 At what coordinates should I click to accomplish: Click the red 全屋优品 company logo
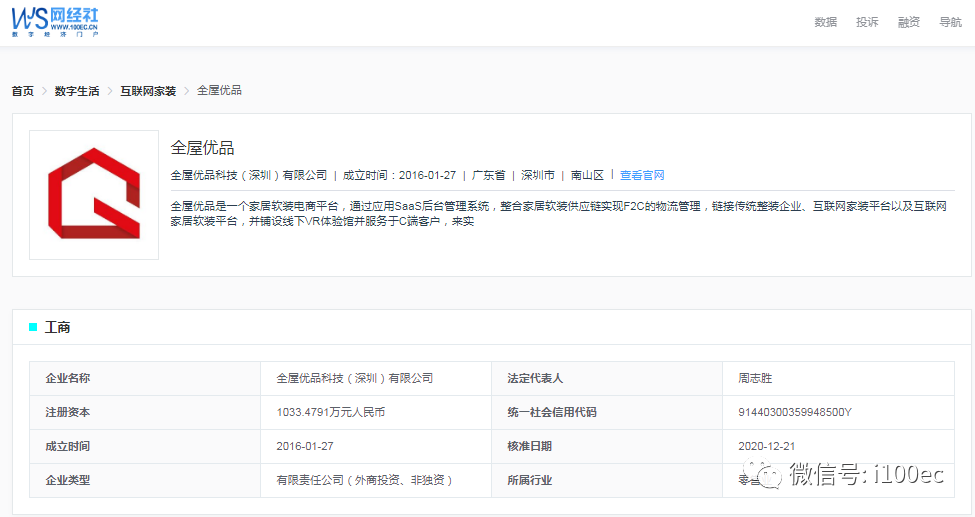[94, 194]
